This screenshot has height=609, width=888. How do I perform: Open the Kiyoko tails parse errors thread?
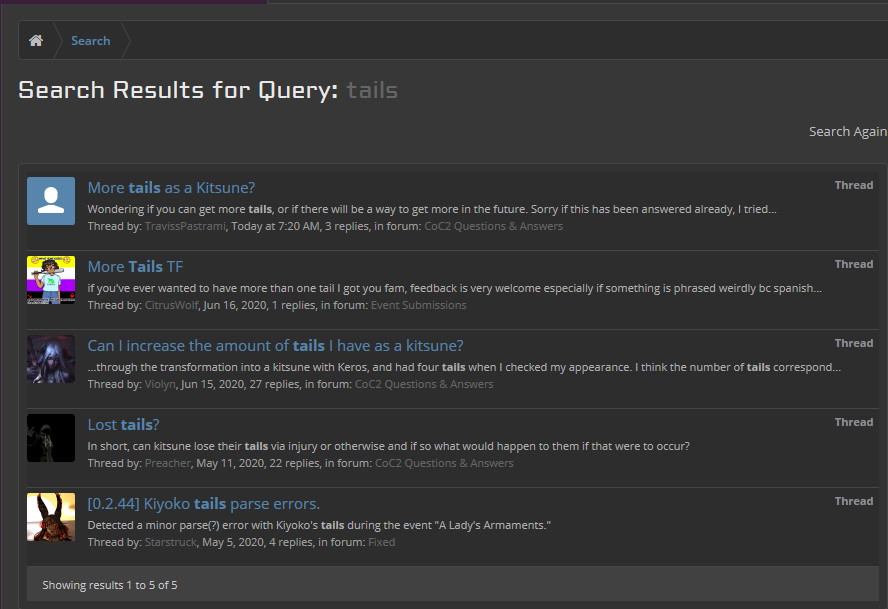pyautogui.click(x=203, y=503)
